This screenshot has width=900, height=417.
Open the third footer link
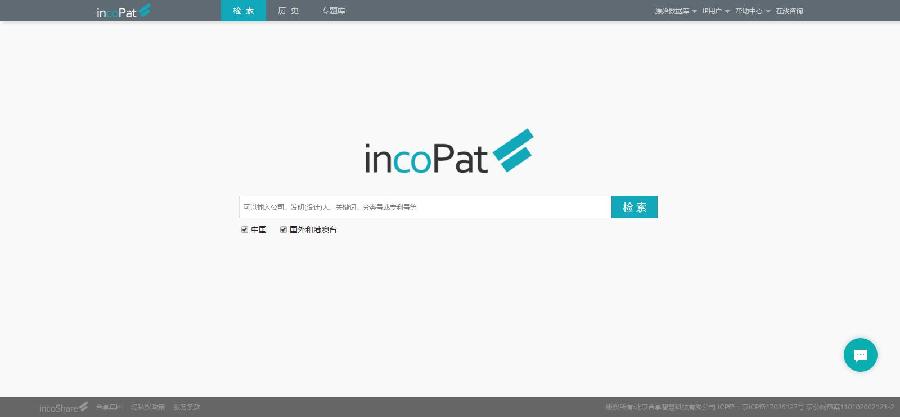tap(187, 407)
